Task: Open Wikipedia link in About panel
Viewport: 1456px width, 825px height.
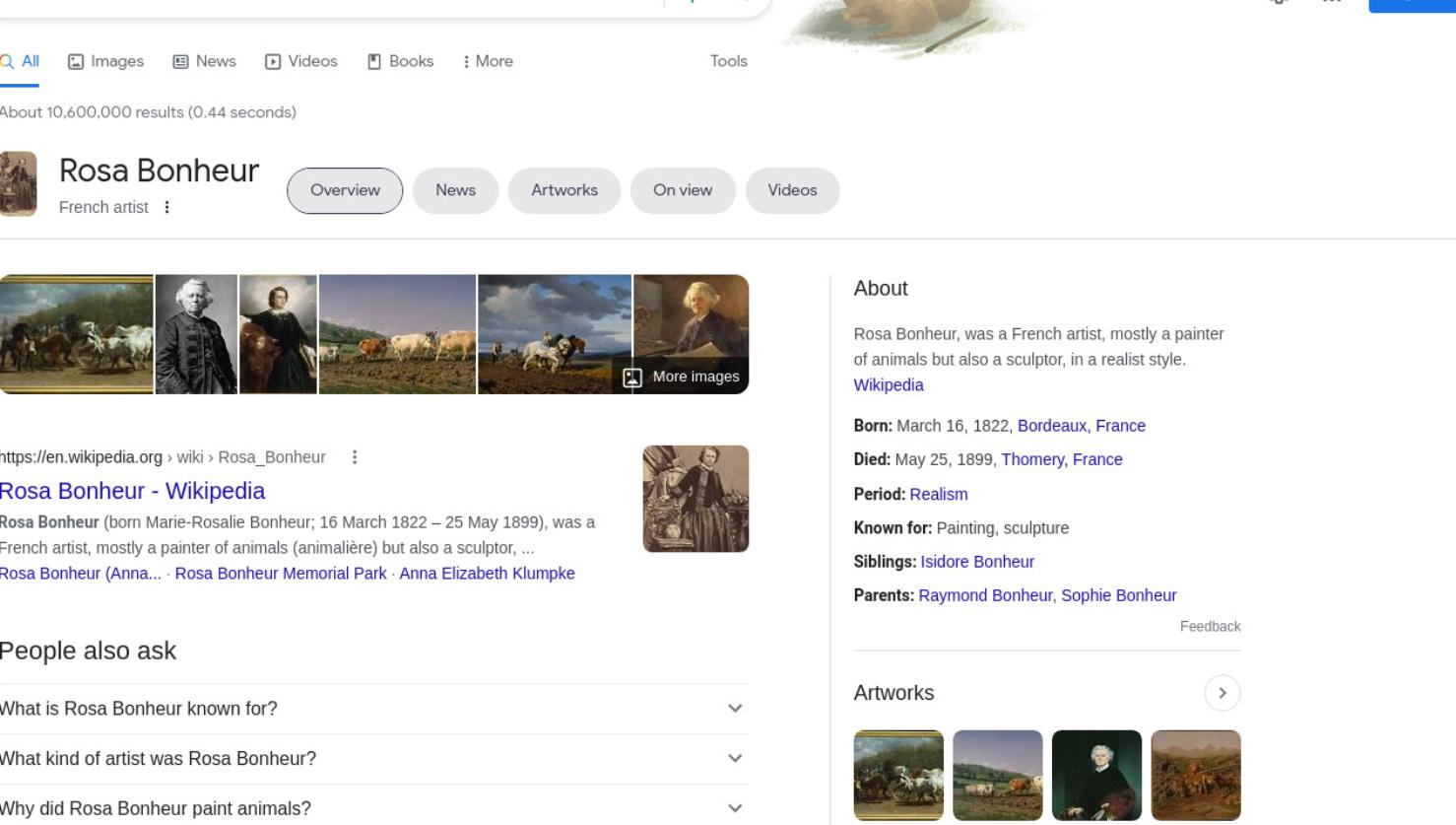Action: pos(889,385)
